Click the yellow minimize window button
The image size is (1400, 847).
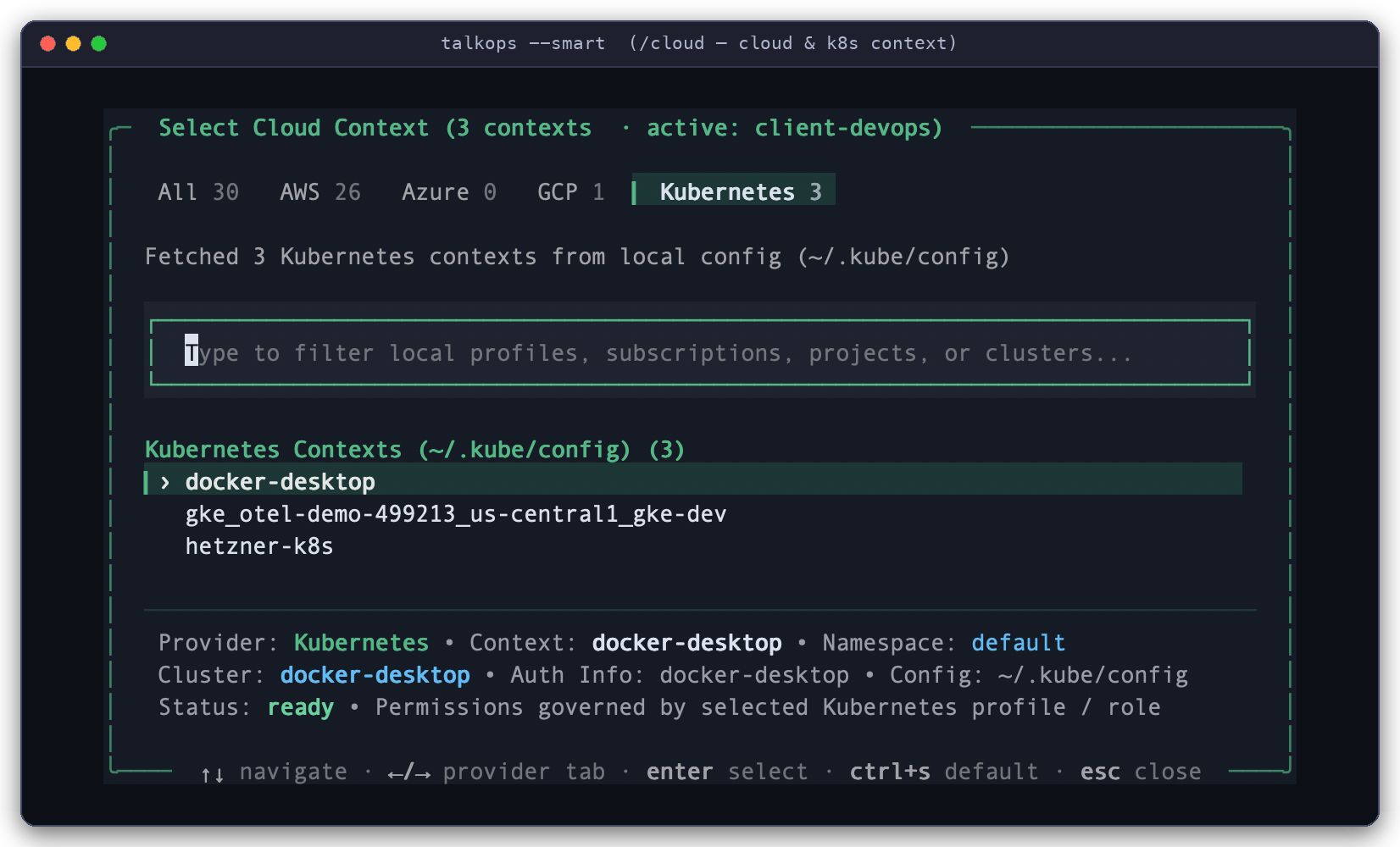(74, 43)
